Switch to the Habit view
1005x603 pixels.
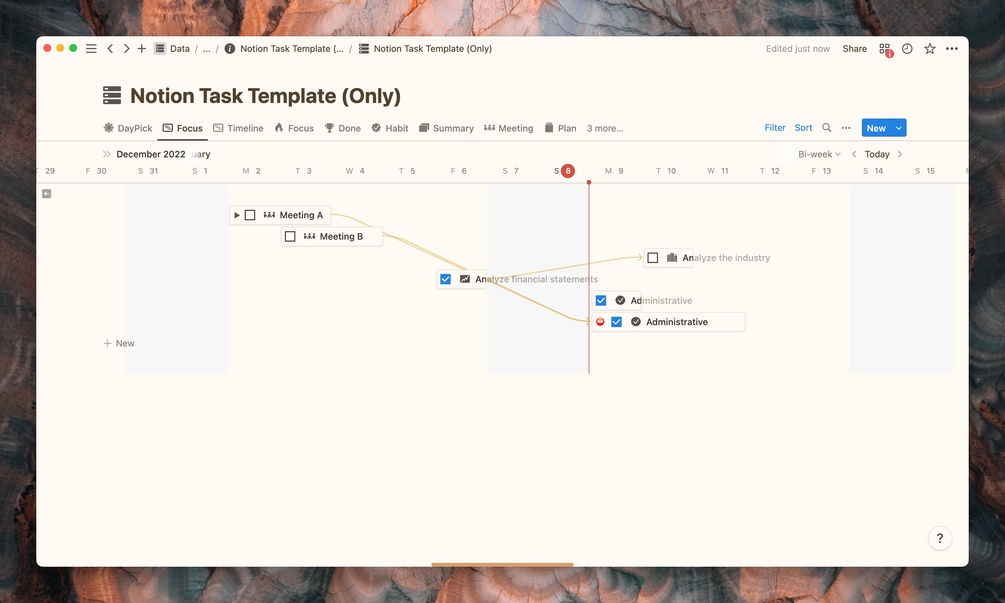point(390,128)
